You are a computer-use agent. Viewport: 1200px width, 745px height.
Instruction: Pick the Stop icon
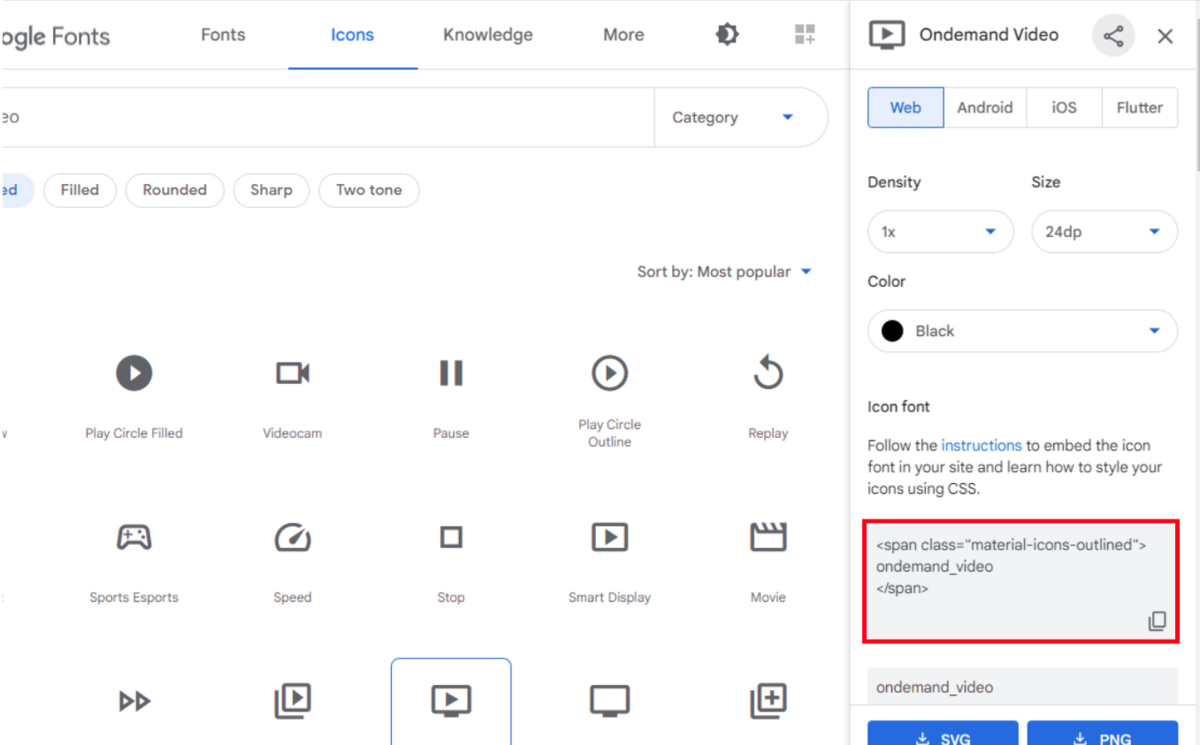pos(451,538)
